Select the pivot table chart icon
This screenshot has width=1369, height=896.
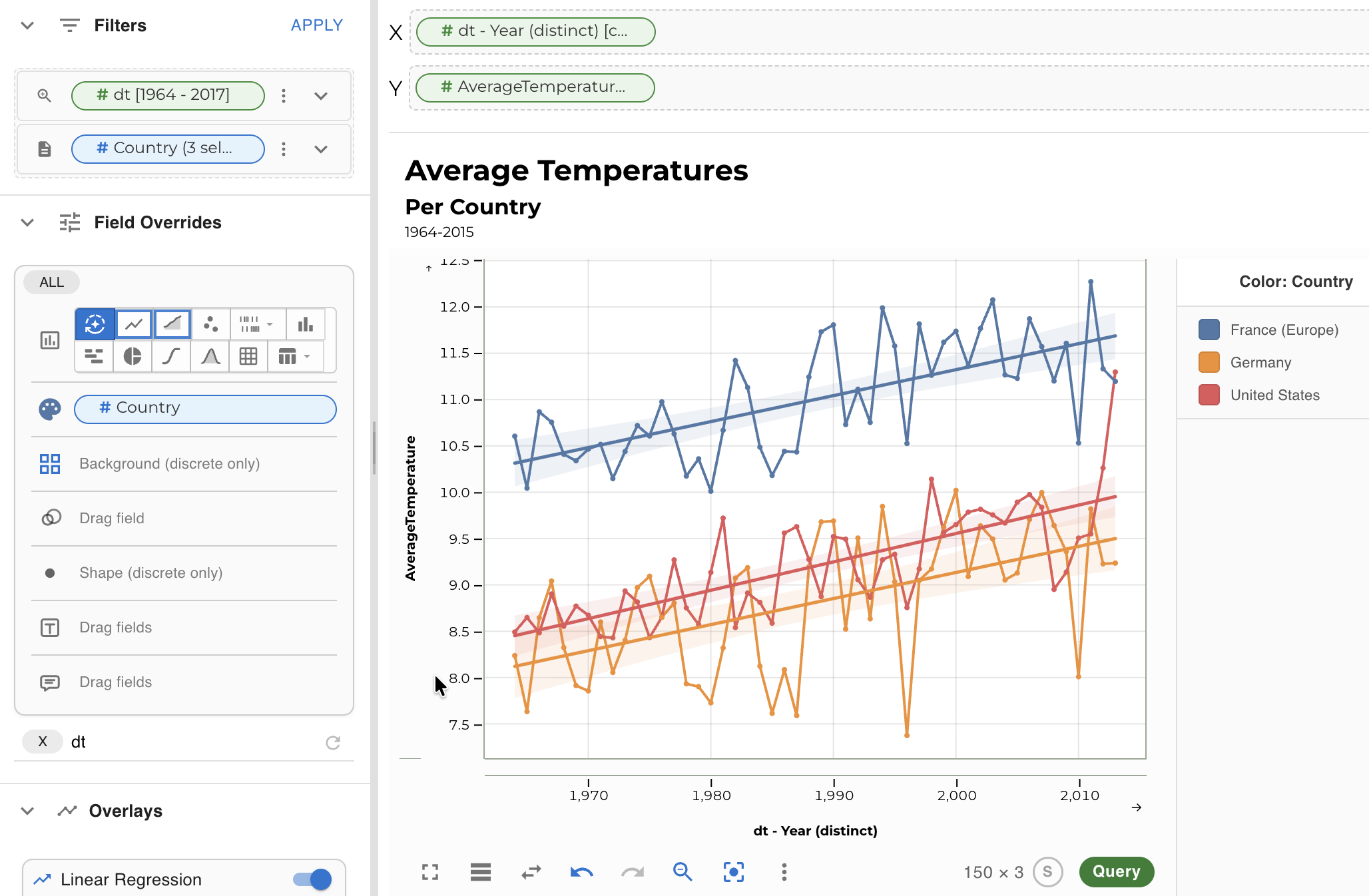pos(287,356)
